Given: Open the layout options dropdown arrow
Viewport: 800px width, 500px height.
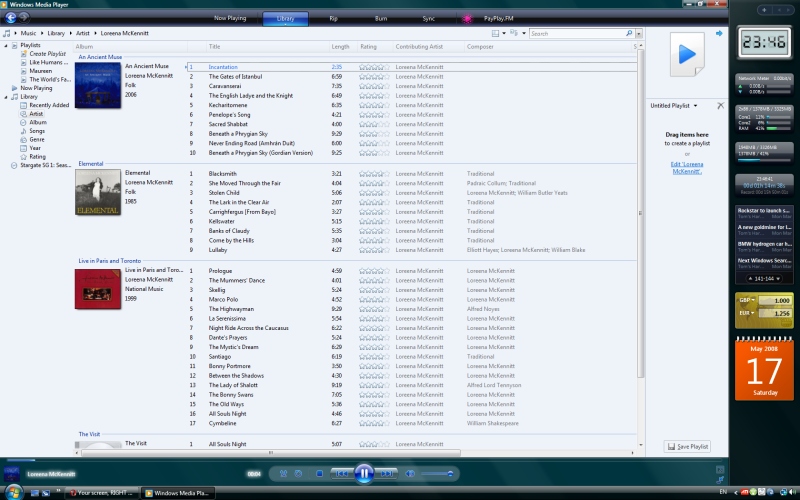Looking at the screenshot, I should coord(524,33).
